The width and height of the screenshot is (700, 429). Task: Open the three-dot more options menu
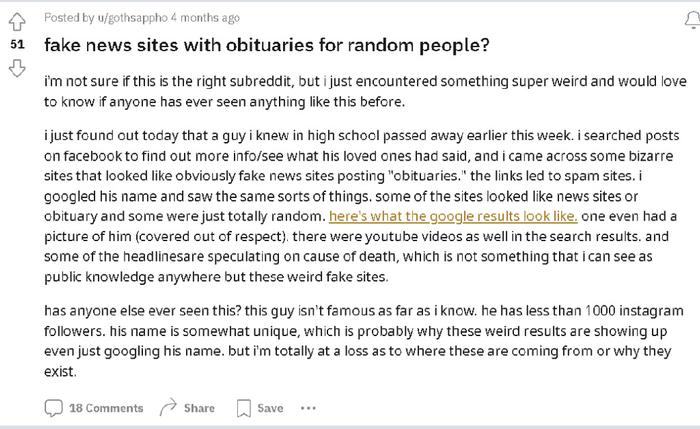(308, 408)
